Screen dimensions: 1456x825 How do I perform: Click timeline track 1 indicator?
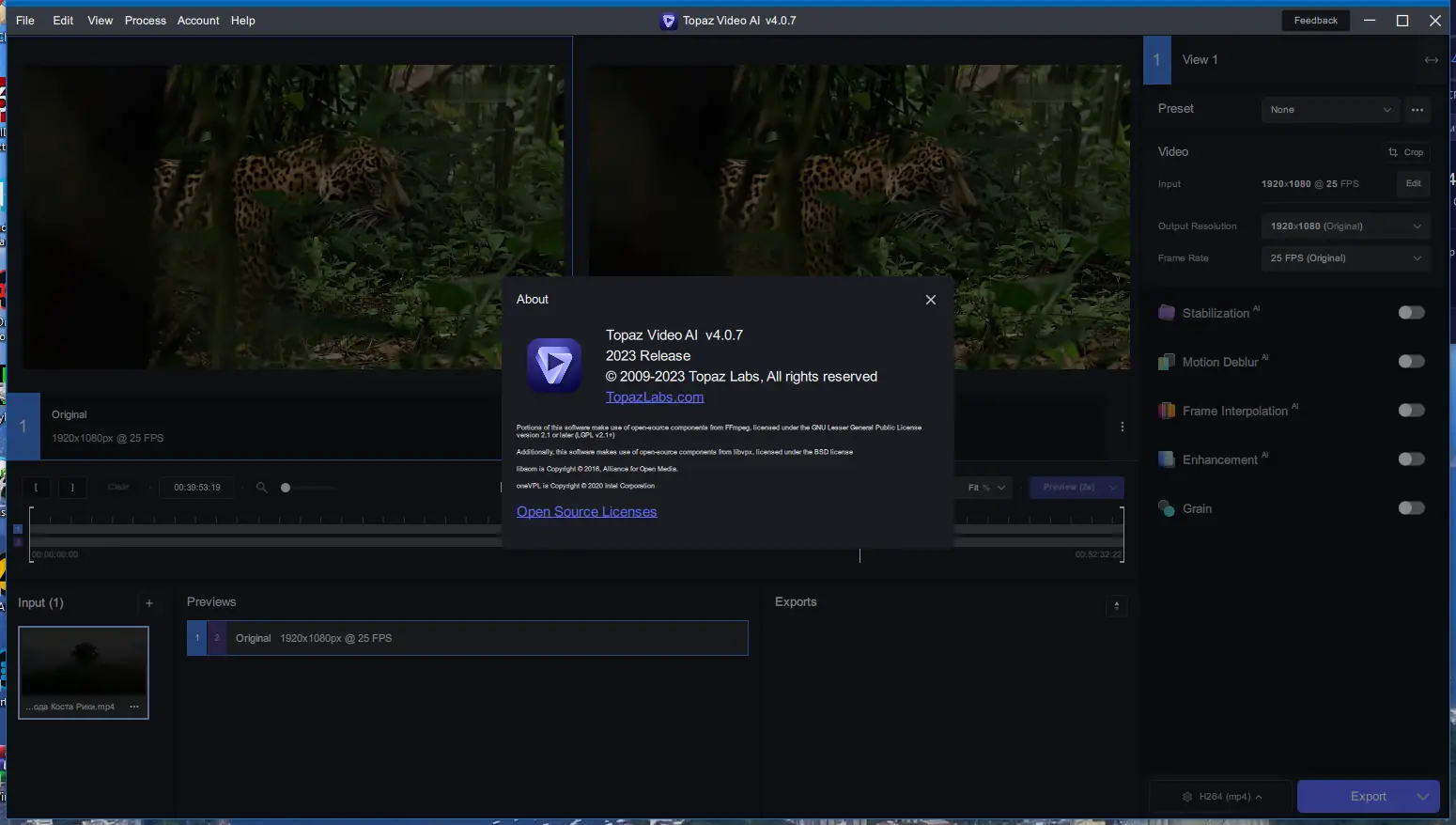tap(18, 529)
